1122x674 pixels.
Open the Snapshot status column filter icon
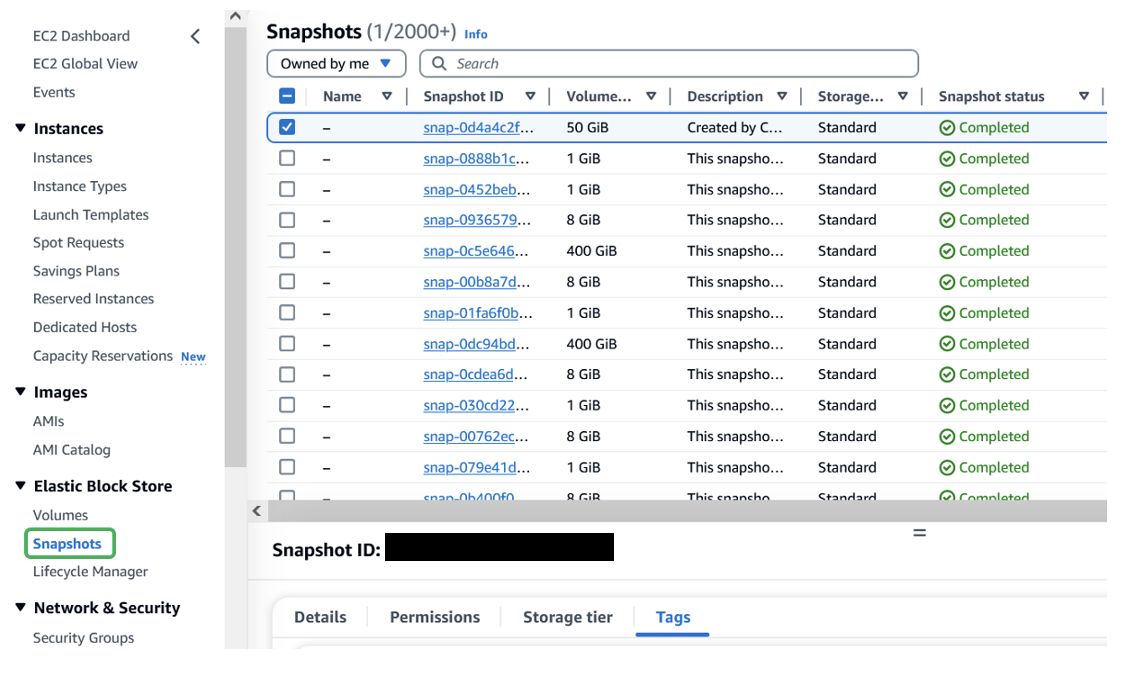pos(1084,96)
